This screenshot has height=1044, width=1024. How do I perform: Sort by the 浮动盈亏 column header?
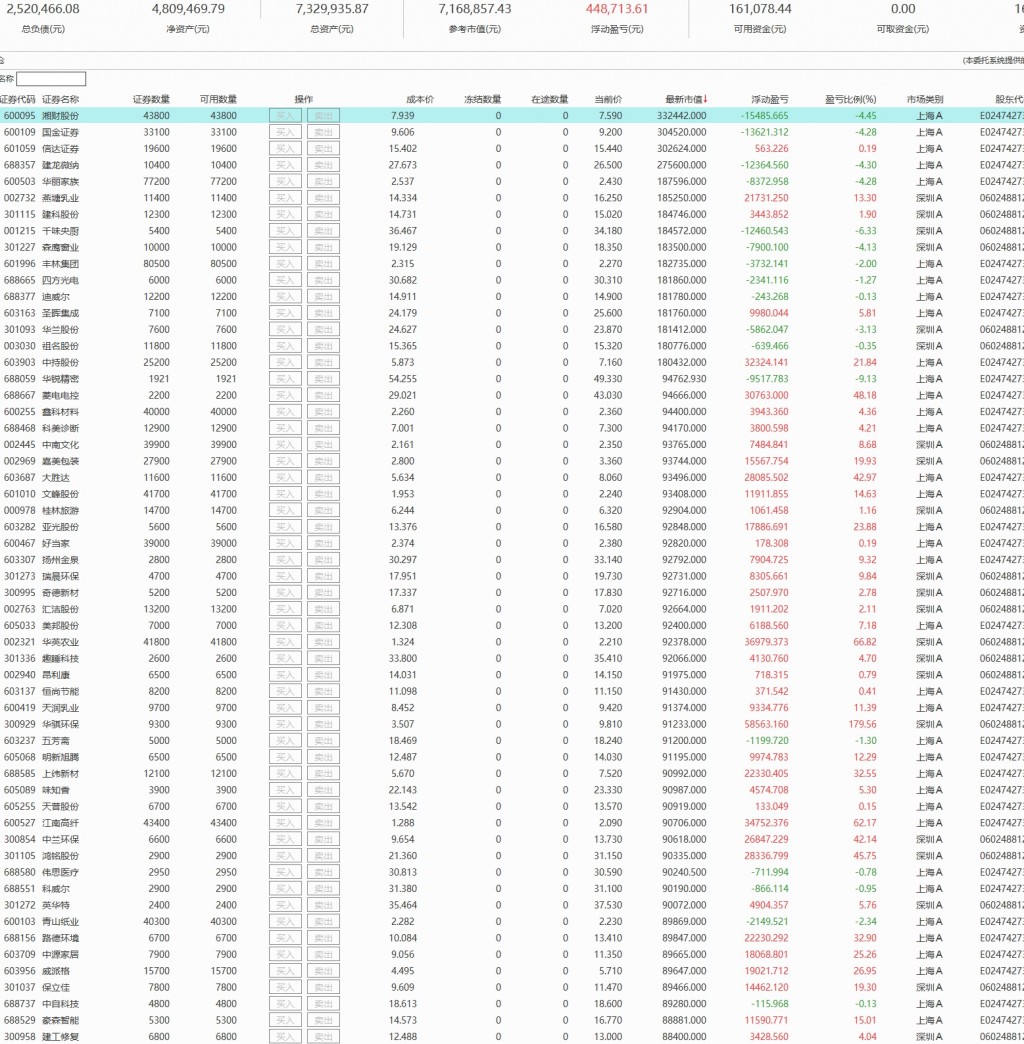click(770, 99)
